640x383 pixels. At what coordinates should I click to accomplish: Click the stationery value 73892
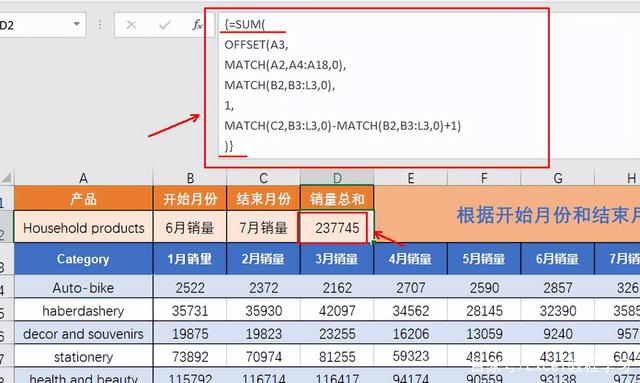[190, 357]
